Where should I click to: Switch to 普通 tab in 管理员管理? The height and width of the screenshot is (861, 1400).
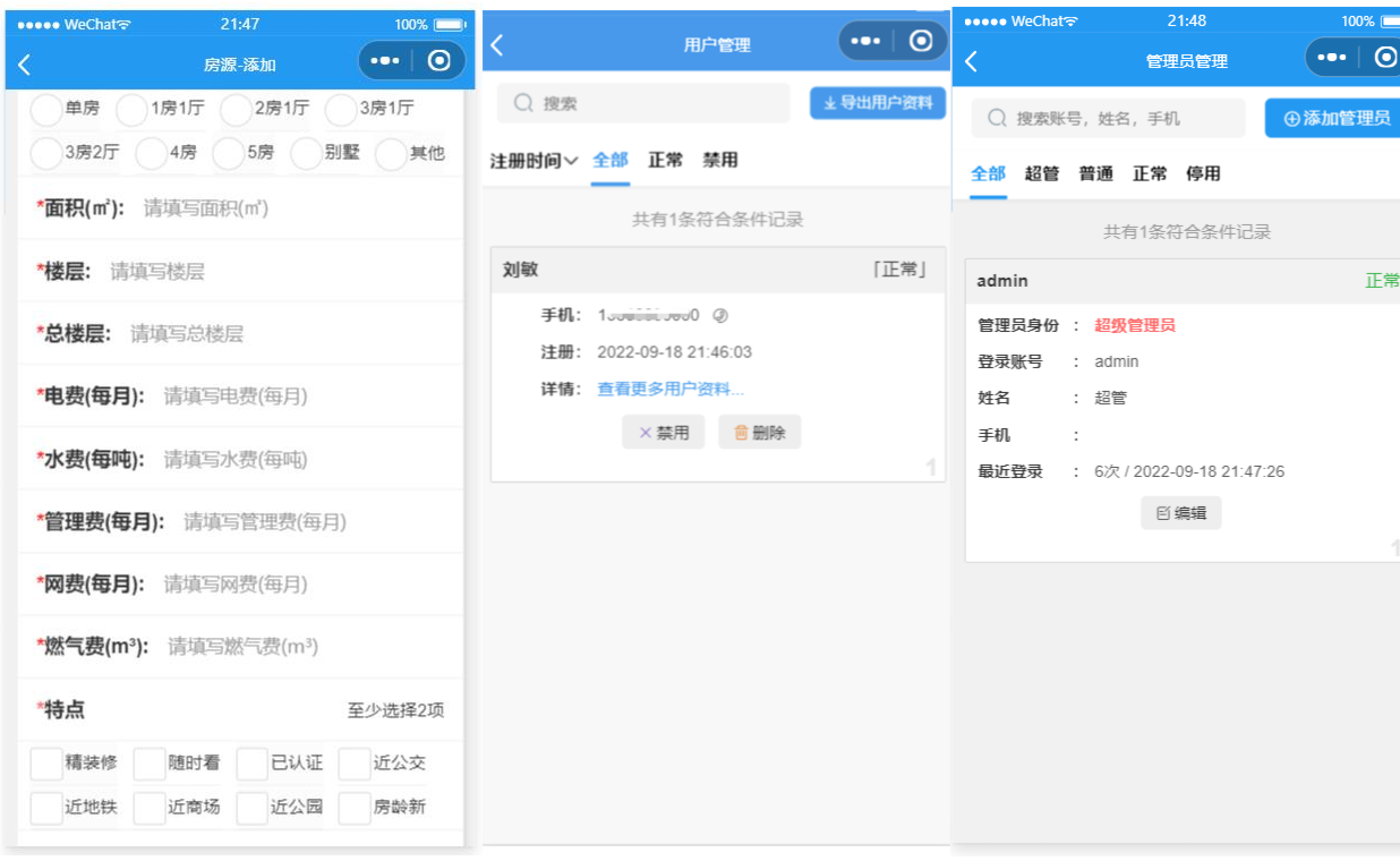1095,174
